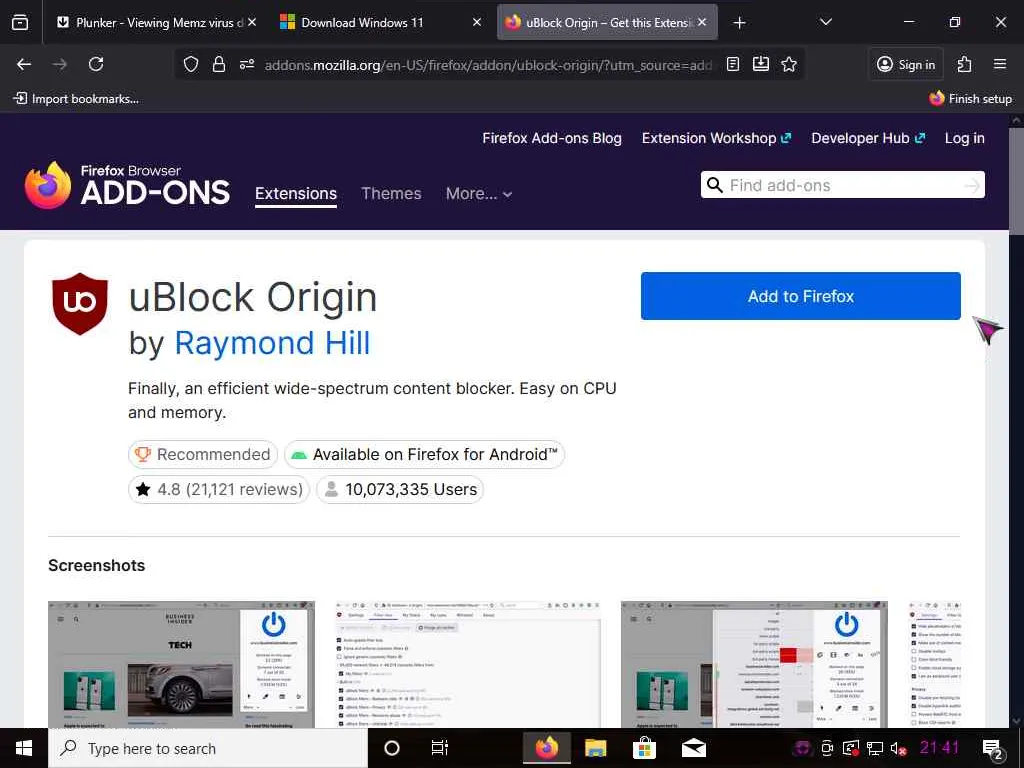Close the Download Windows 11 tab
Viewport: 1024px width, 768px height.
477,22
